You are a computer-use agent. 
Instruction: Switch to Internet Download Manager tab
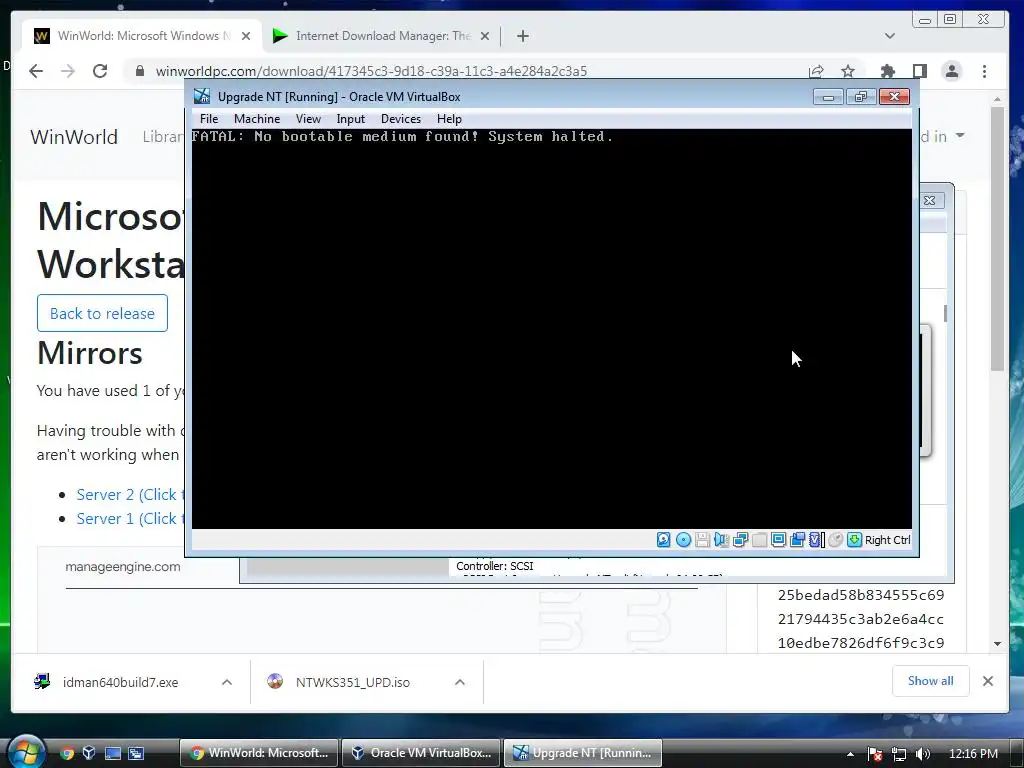382,36
